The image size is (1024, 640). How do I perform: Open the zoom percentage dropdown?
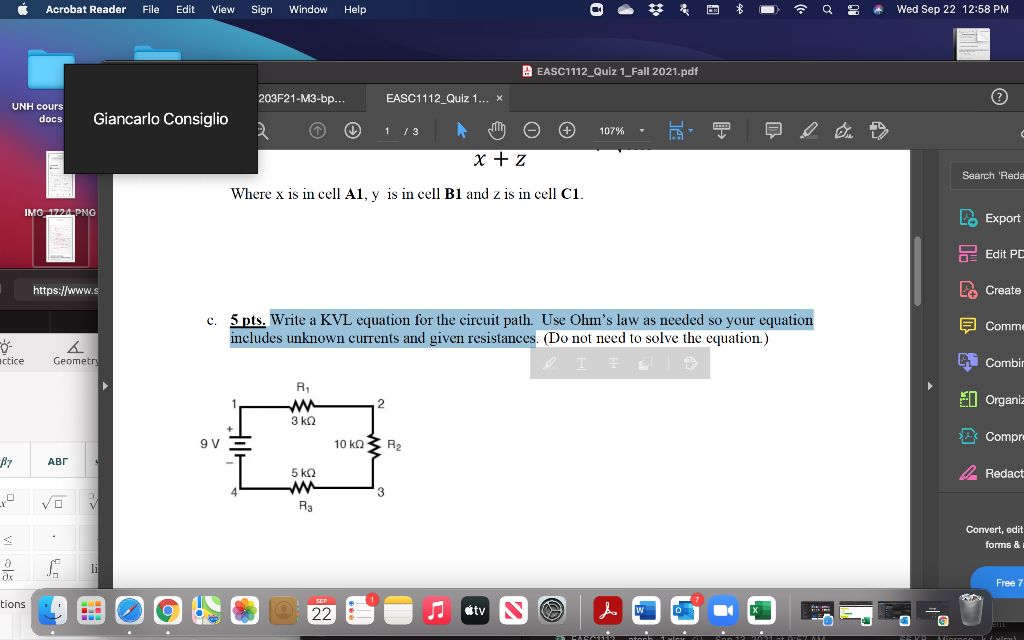pos(622,130)
